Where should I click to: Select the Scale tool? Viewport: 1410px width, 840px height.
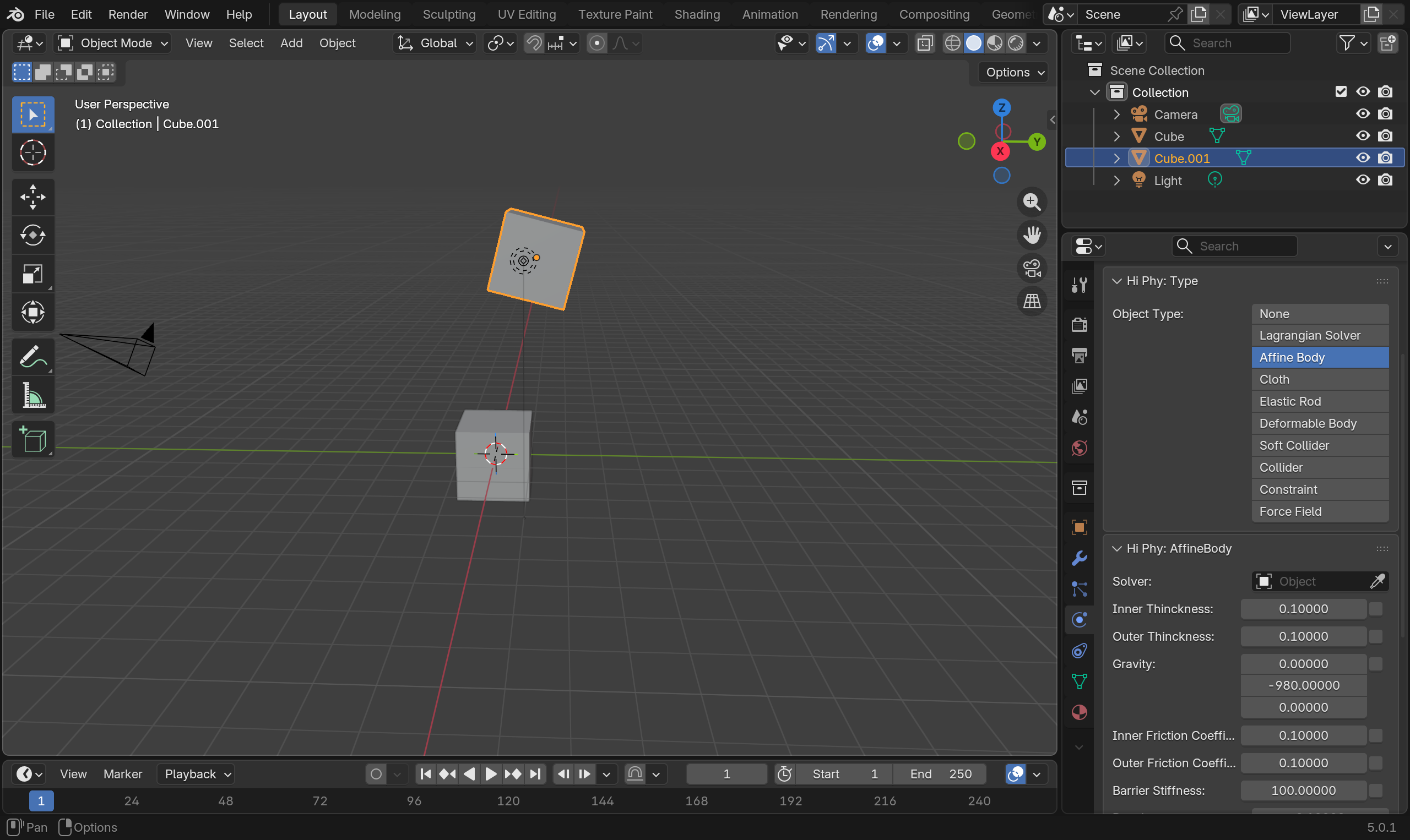coord(33,274)
